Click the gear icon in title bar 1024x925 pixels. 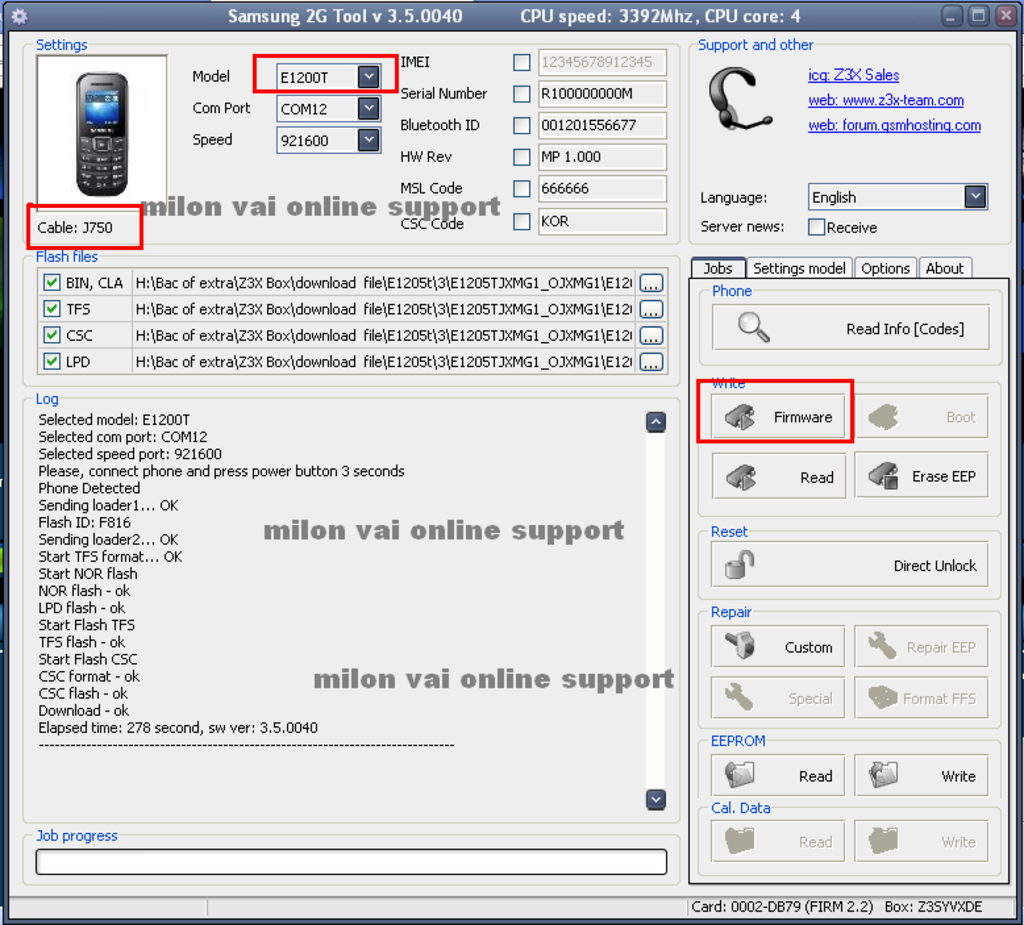click(19, 16)
